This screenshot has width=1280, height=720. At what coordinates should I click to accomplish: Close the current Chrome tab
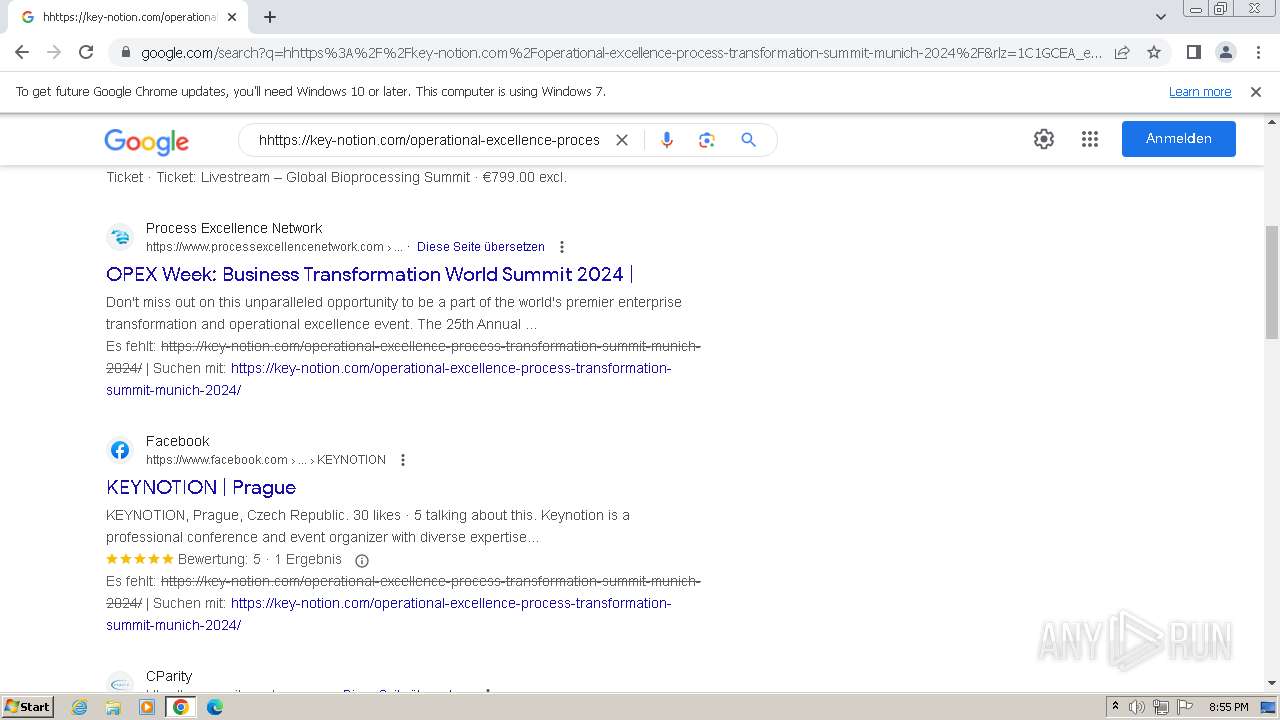(x=232, y=17)
